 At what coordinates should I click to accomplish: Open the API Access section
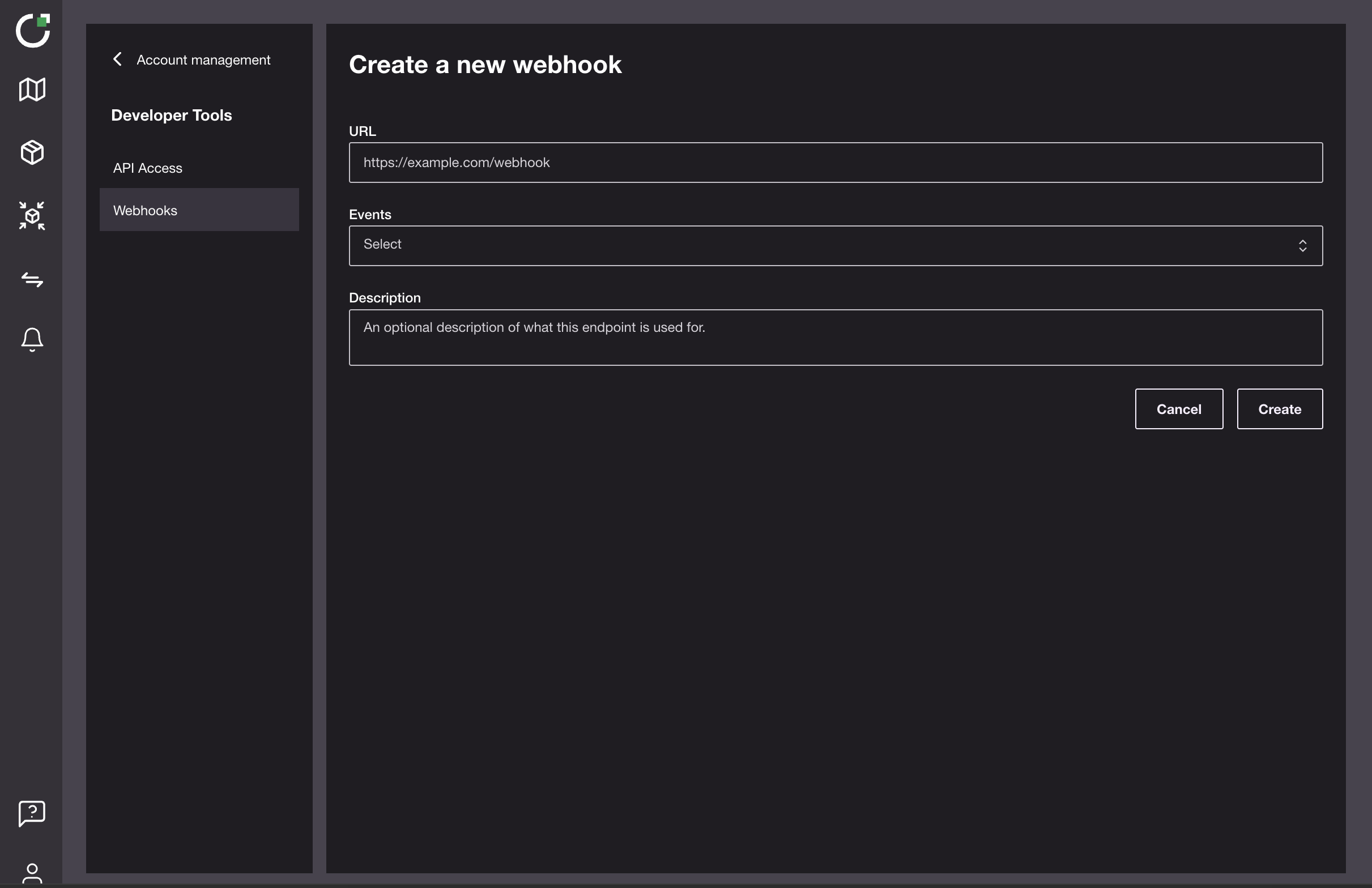click(148, 168)
